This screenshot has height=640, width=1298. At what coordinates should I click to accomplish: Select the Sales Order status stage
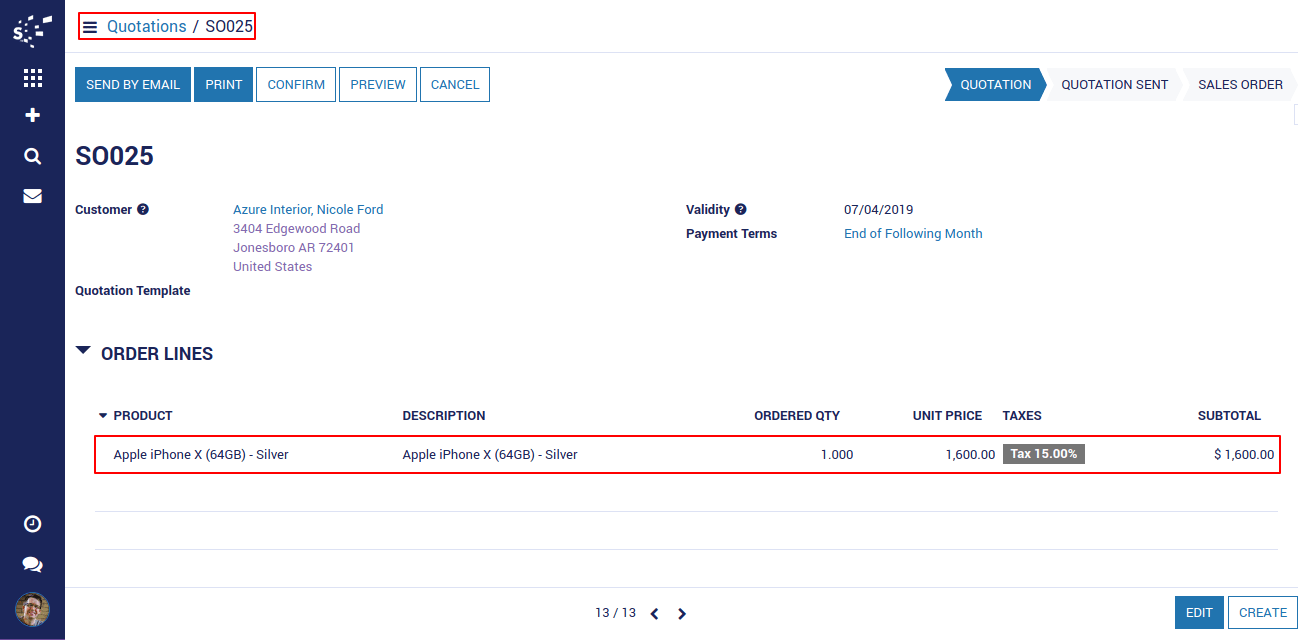point(1240,85)
